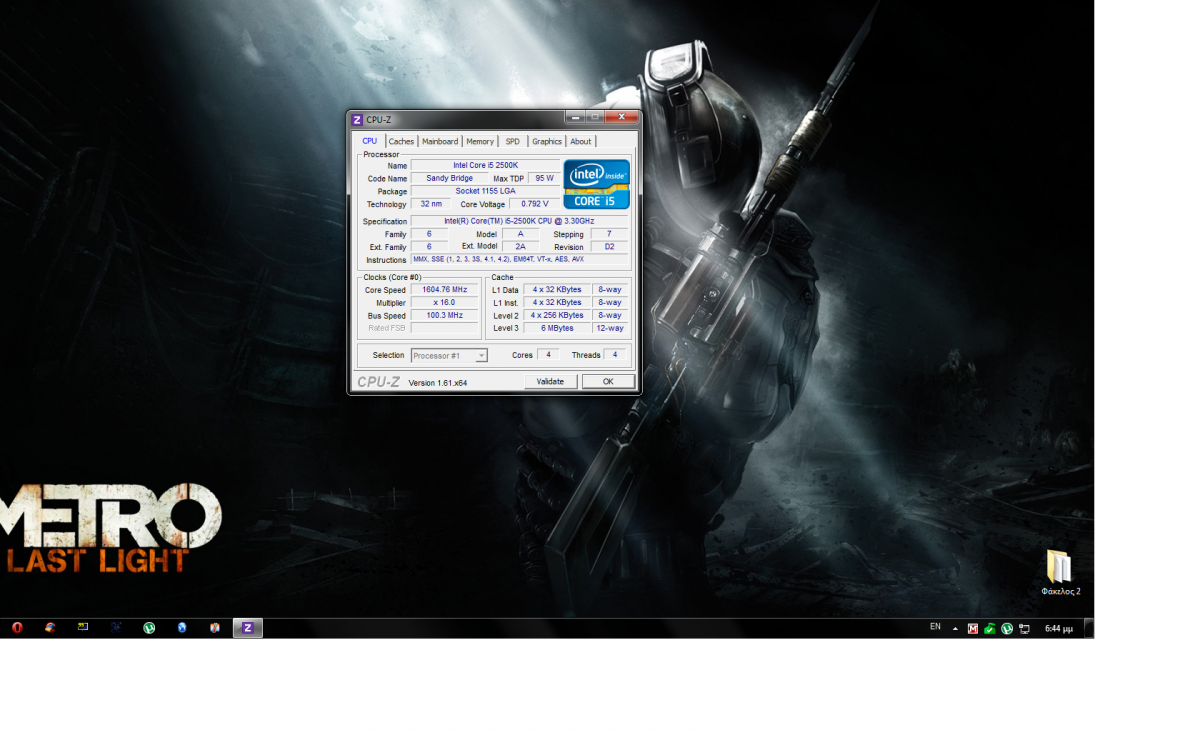Screen dimensions: 1200x750
Task: Click the CPU-Z title bar icon
Action: 357,119
